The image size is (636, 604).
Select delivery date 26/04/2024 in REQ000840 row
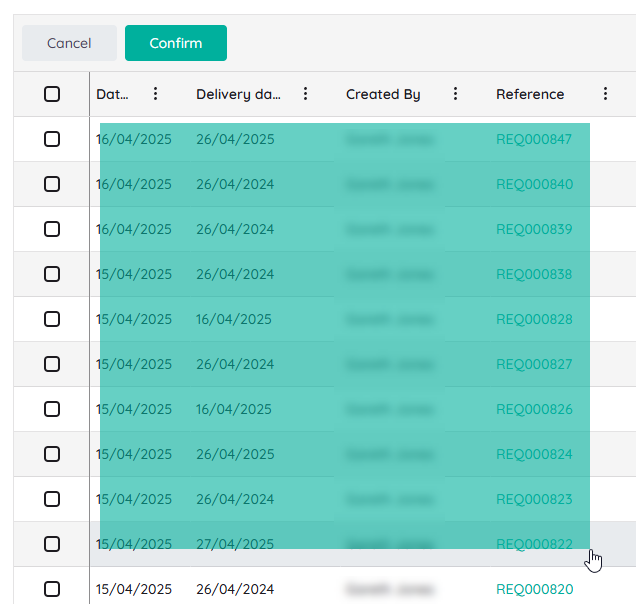(235, 184)
